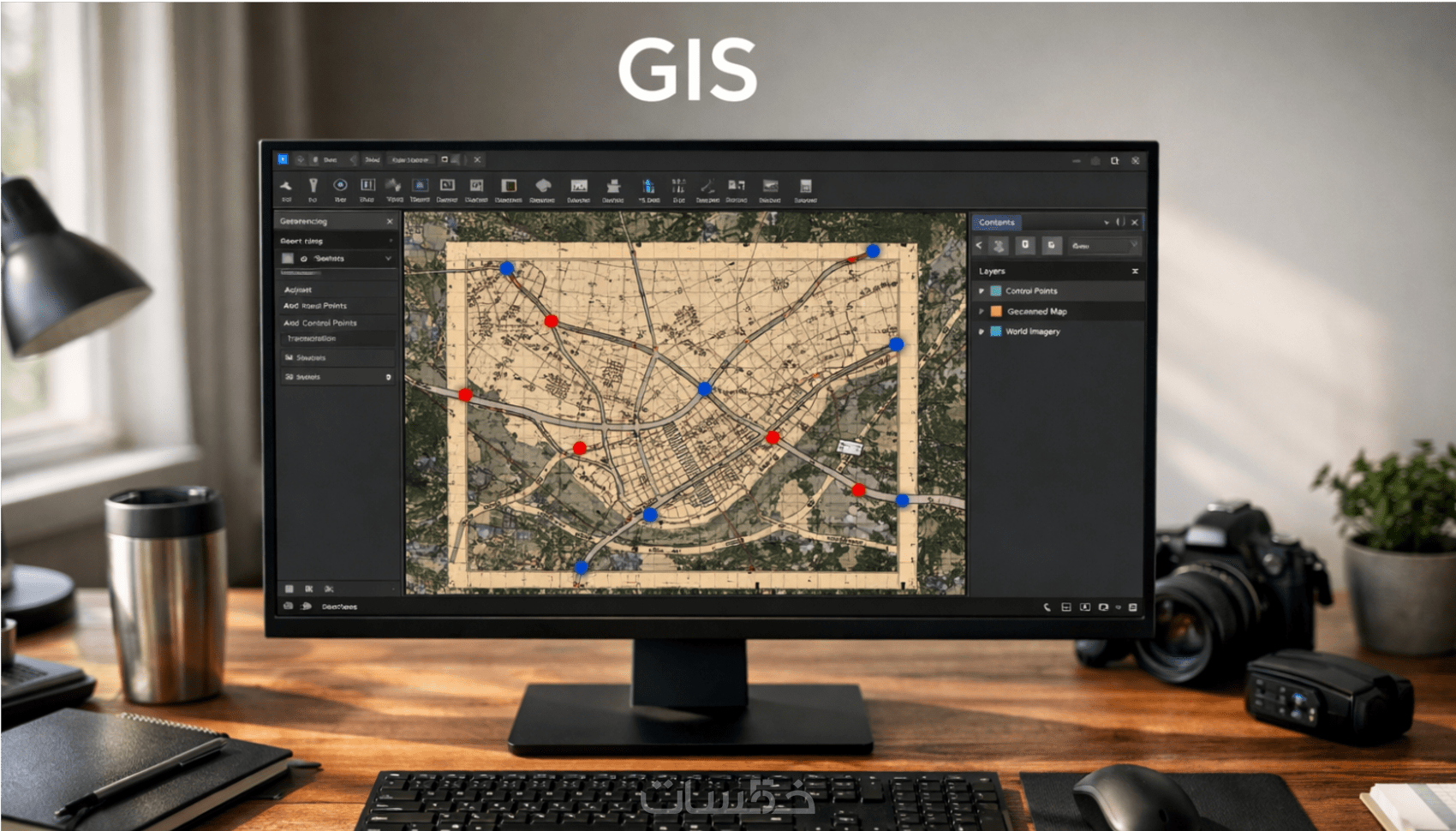Viewport: 1456px width, 831px height.
Task: Click the speech-bubble icon in the bottom-left status bar
Action: 306,607
